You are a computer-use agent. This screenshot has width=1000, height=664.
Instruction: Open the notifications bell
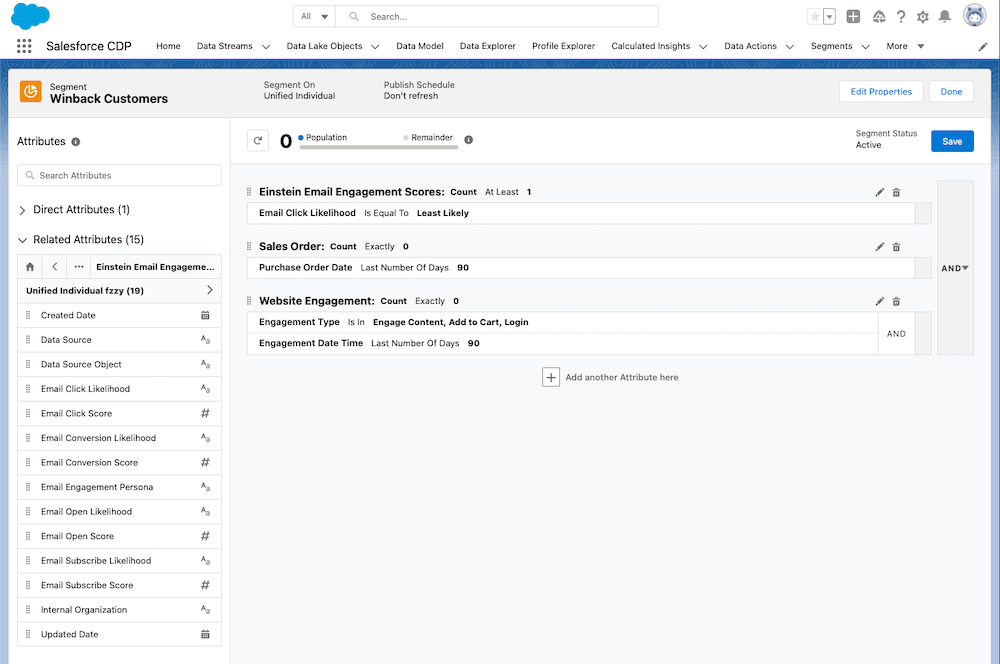tap(944, 17)
